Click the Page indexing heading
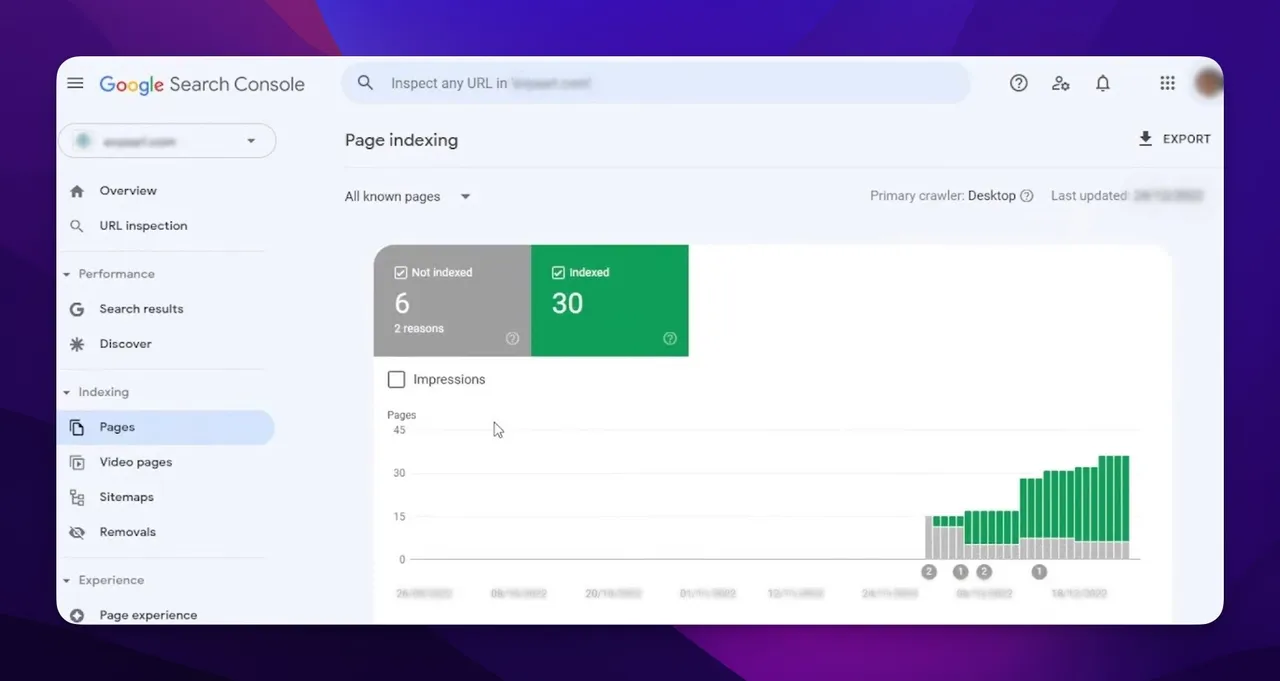 click(401, 140)
